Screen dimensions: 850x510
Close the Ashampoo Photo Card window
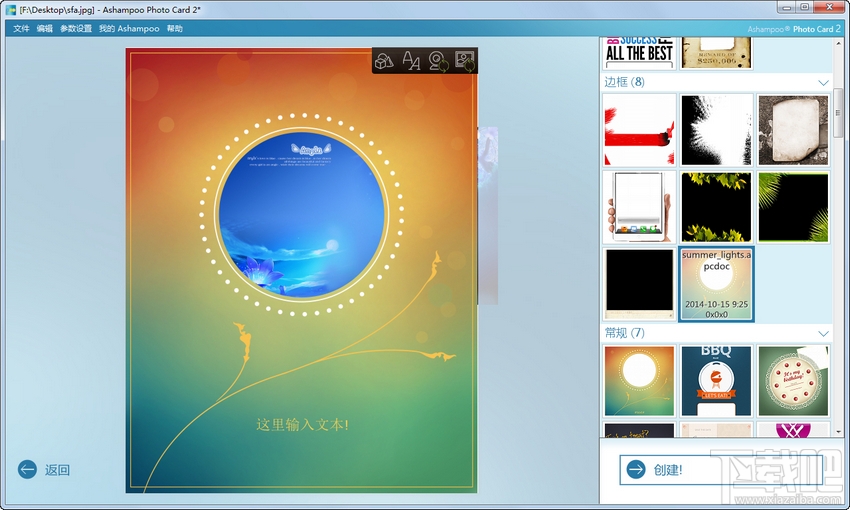tap(829, 7)
